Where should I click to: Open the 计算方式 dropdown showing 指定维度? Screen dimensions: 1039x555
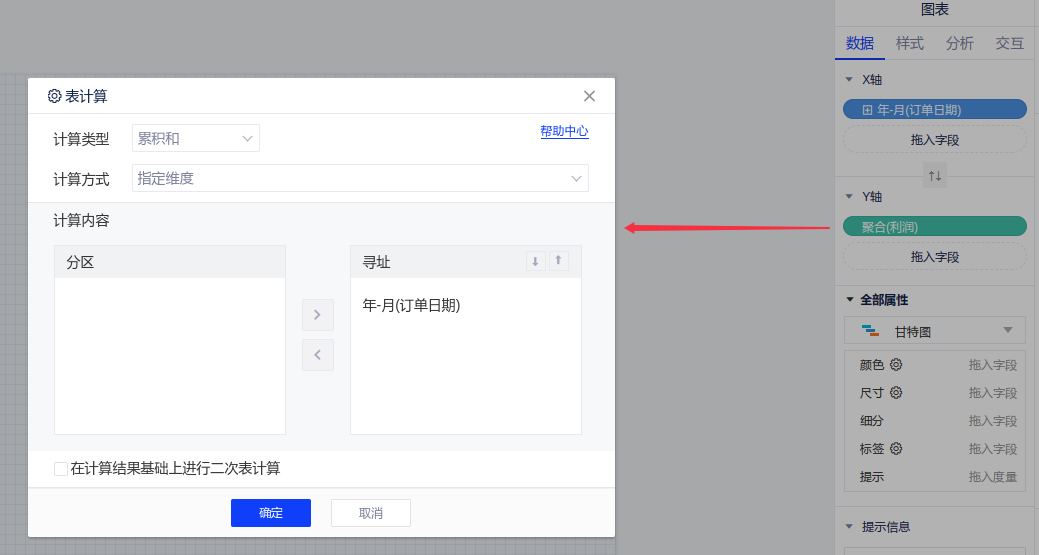pos(360,178)
